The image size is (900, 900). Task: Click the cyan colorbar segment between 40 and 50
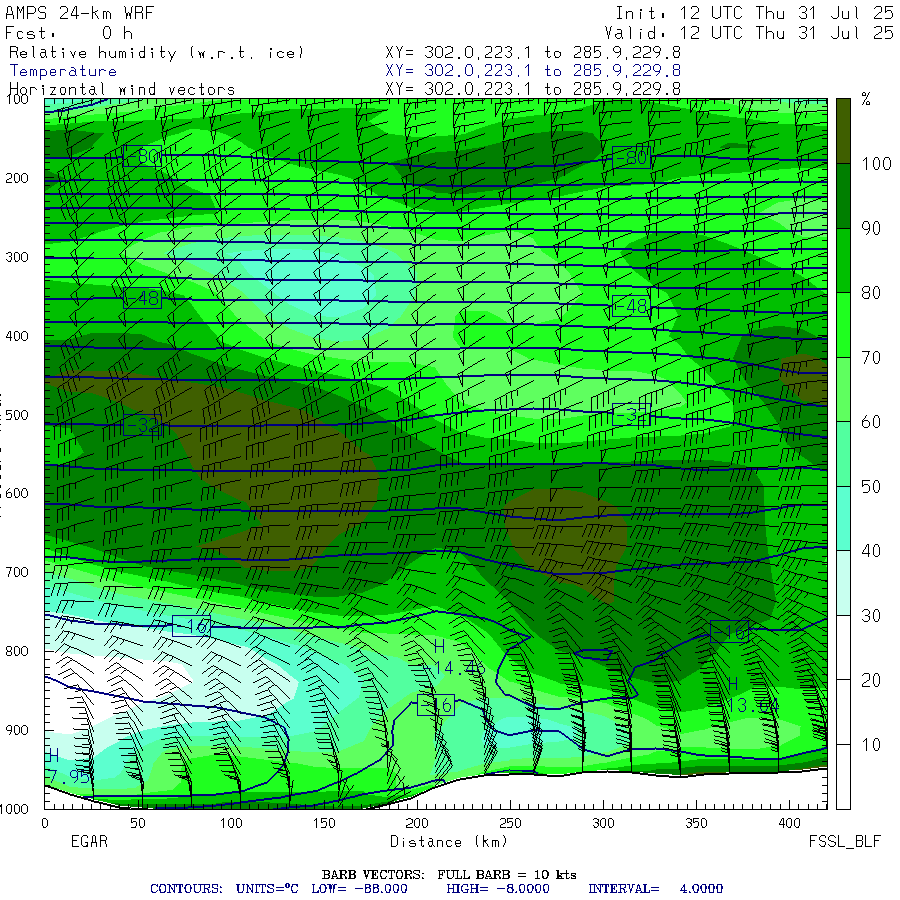coord(843,518)
